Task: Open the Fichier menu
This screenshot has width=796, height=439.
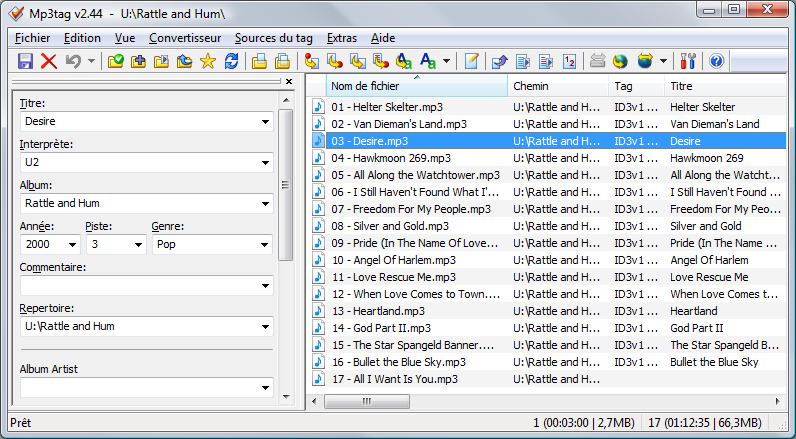Action: pos(32,38)
